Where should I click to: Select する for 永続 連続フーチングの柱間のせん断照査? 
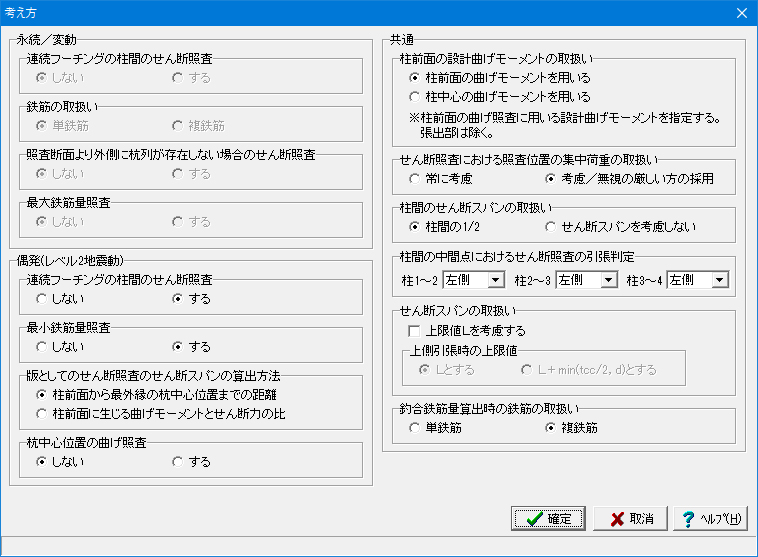[191, 78]
